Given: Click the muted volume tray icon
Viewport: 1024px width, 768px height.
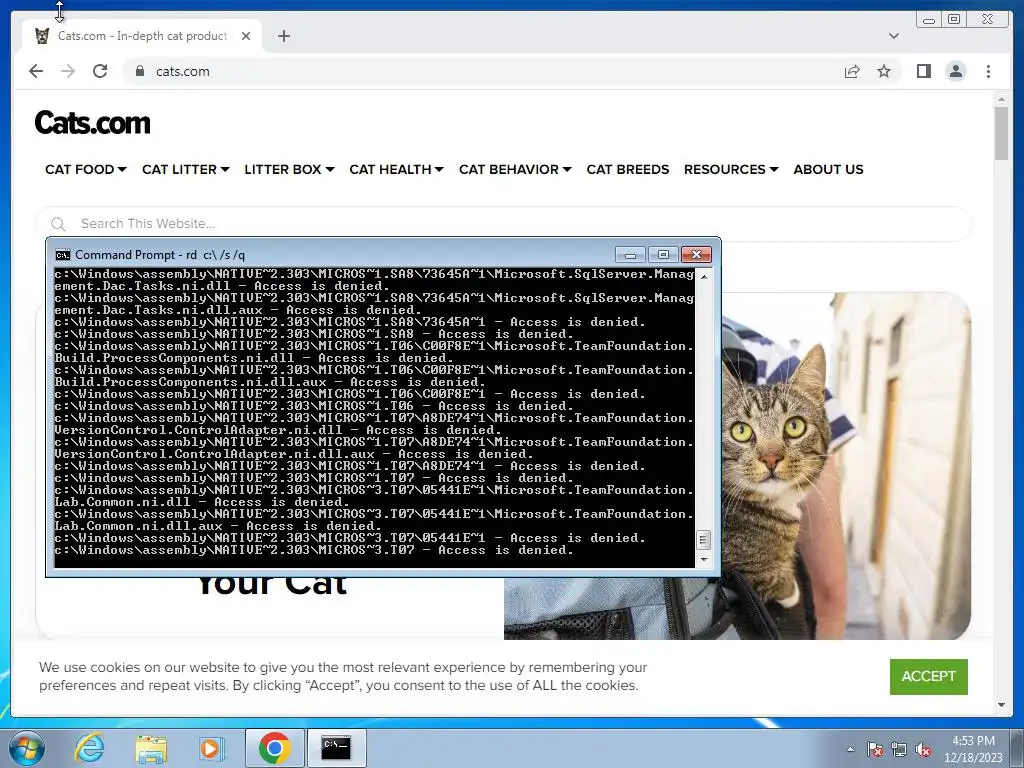Looking at the screenshot, I should [923, 749].
